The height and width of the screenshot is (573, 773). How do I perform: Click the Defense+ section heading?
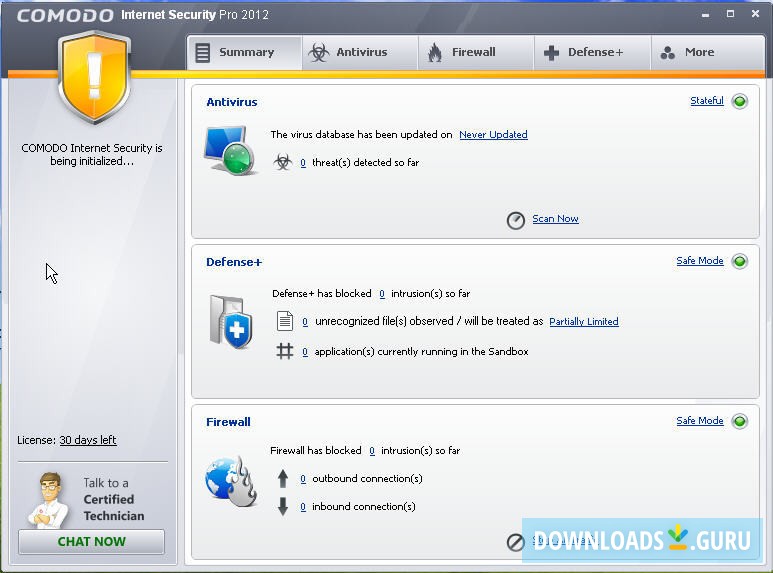click(x=234, y=262)
